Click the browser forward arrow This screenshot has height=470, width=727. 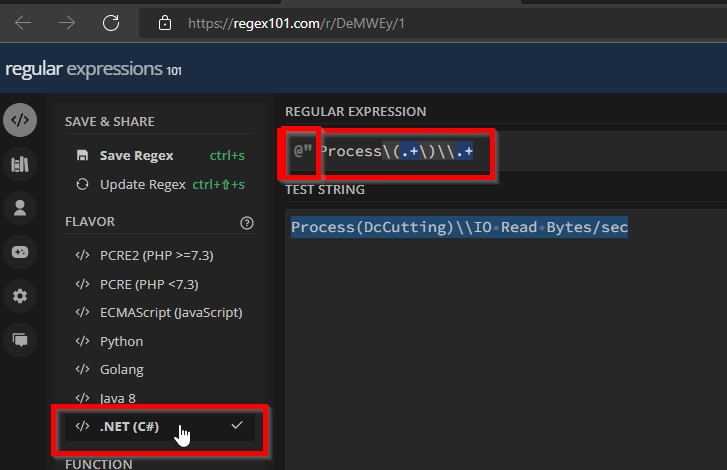click(67, 23)
